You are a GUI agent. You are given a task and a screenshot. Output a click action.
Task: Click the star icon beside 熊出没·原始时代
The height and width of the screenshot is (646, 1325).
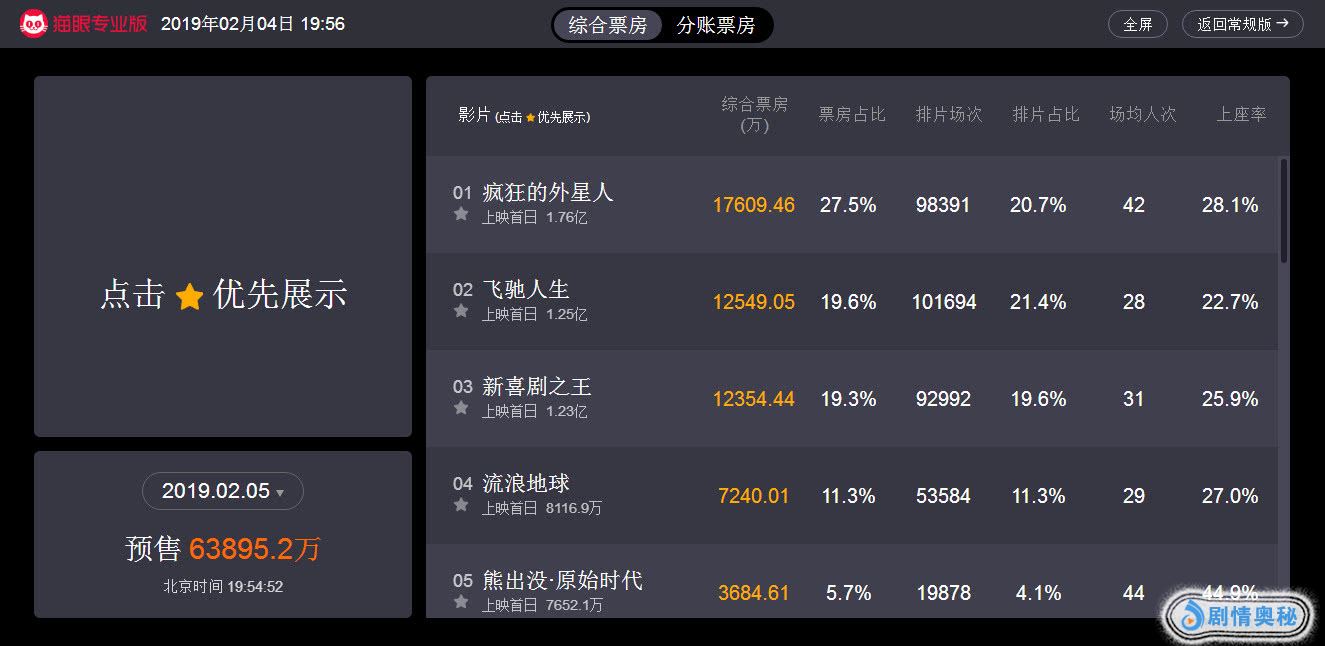point(461,602)
